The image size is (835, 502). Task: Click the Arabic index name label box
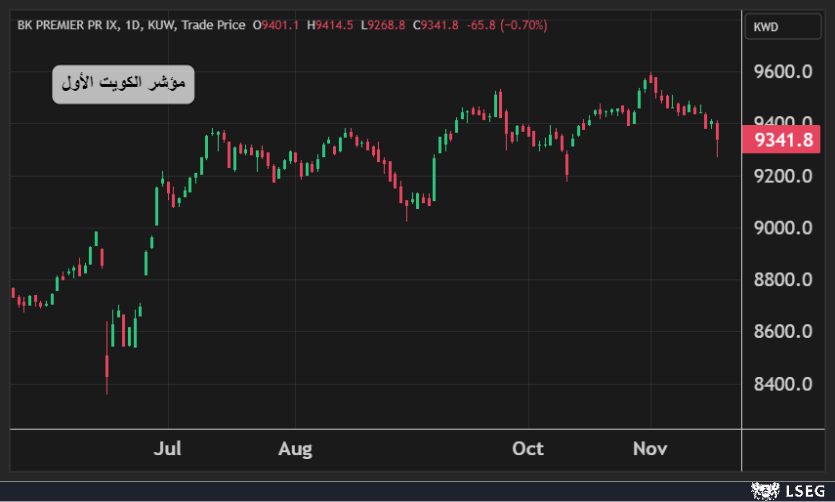(x=123, y=85)
